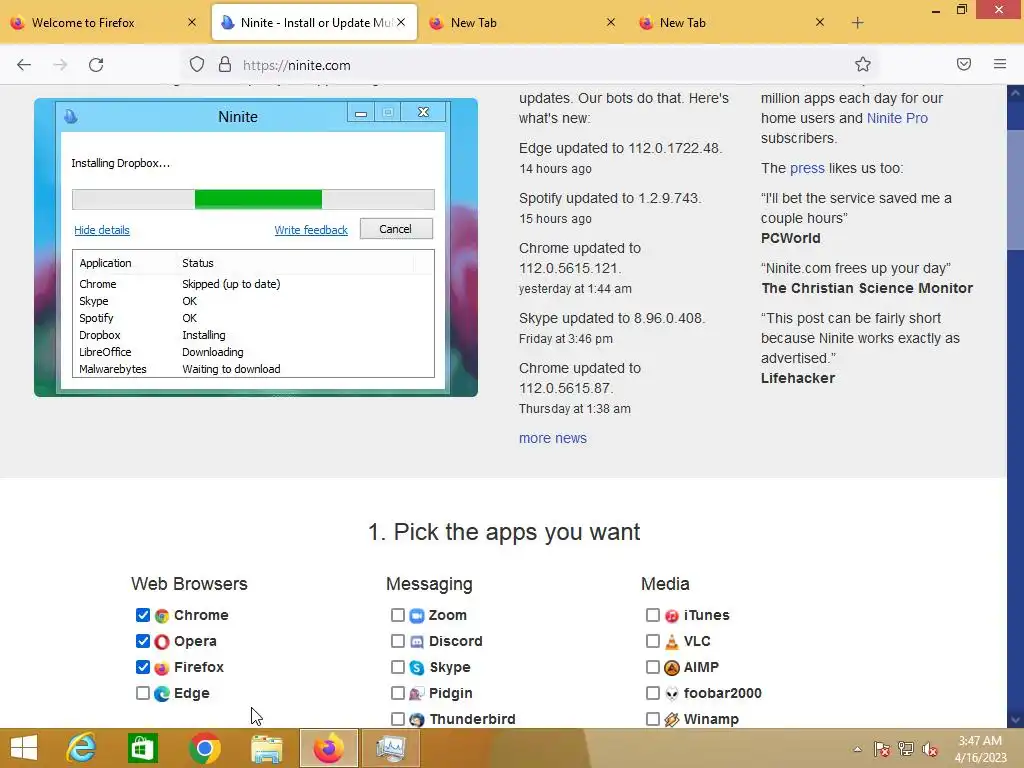Screen dimensions: 1024x768
Task: Open the Windows Start button
Action: (24, 748)
